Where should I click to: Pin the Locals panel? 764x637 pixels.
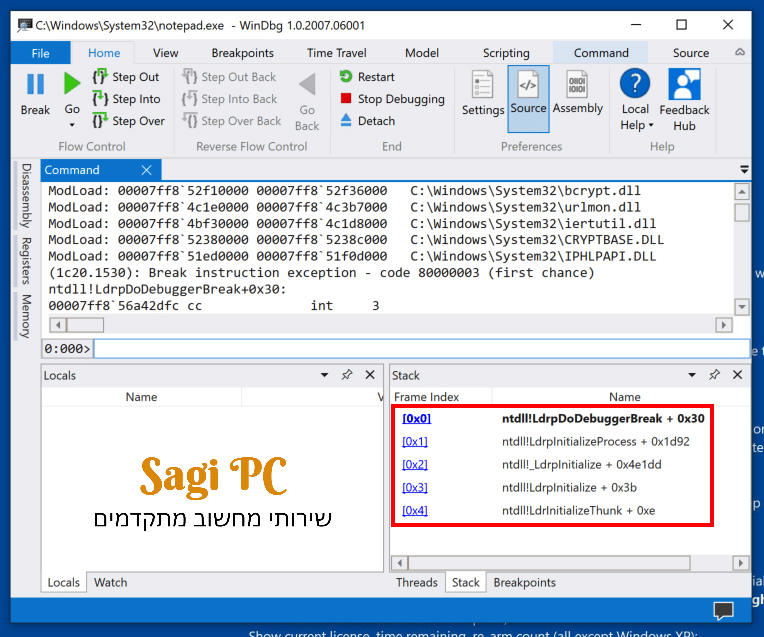[347, 375]
